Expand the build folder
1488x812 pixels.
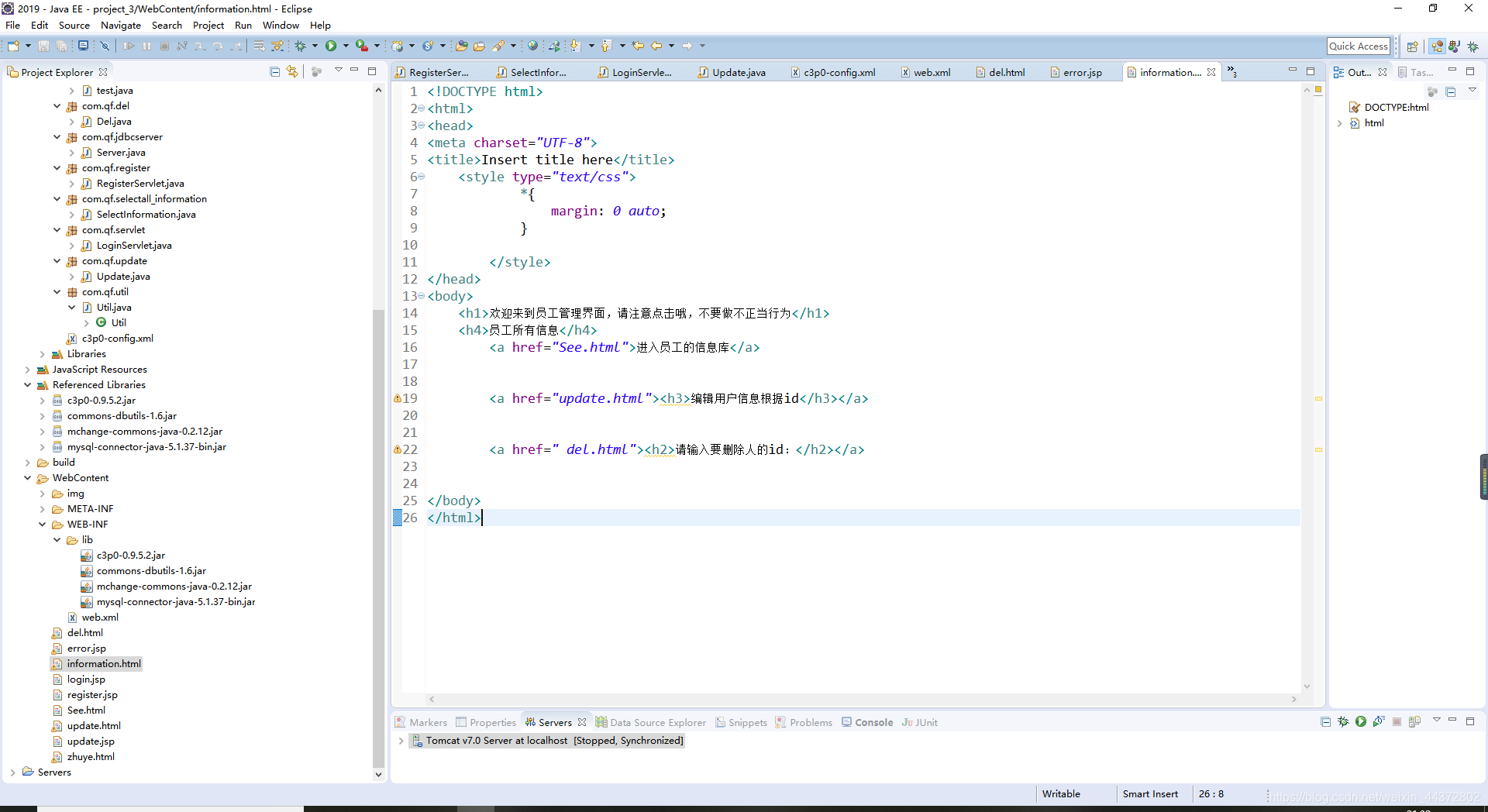click(x=27, y=463)
